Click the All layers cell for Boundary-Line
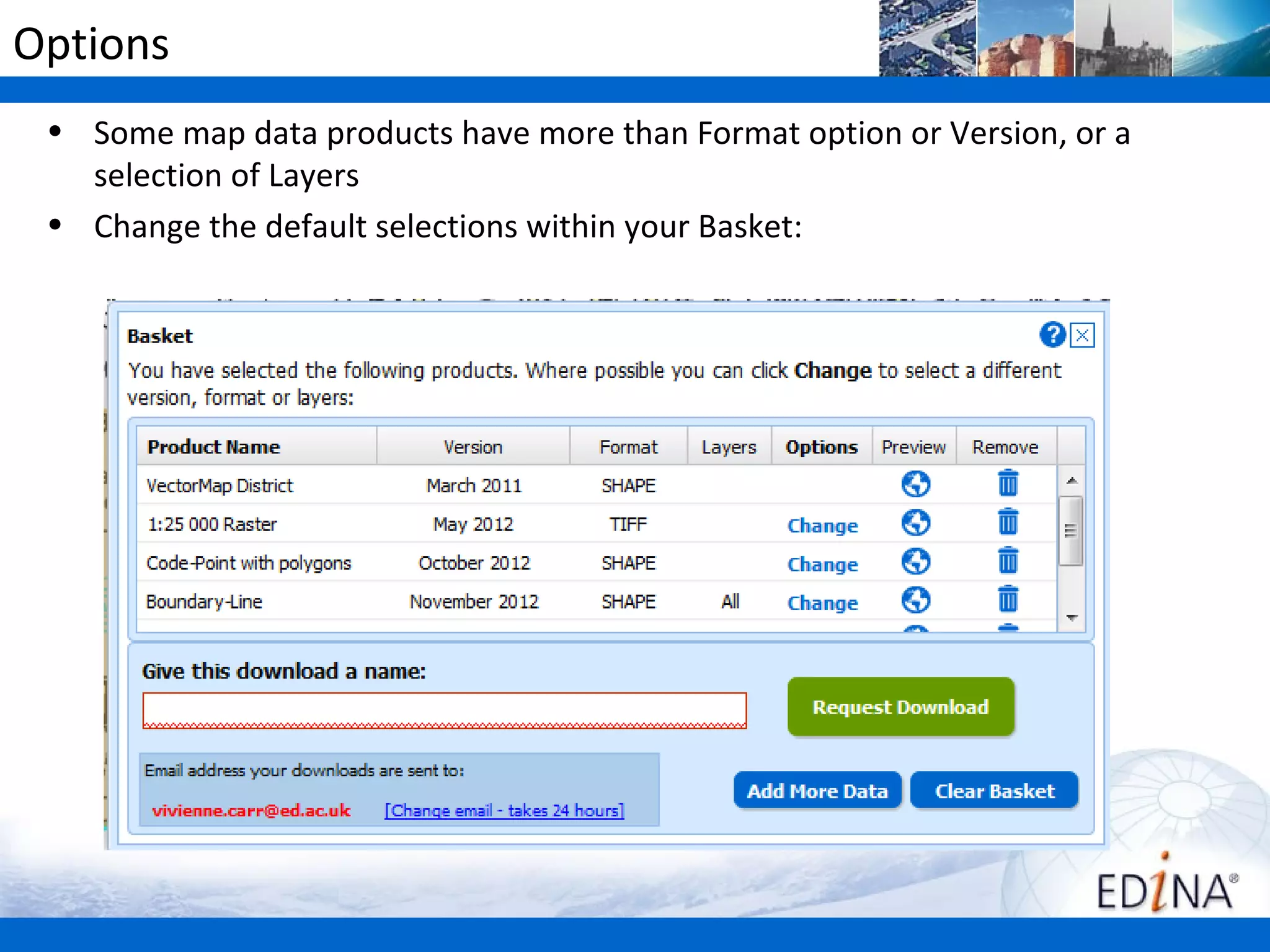The width and height of the screenshot is (1270, 952). click(730, 601)
